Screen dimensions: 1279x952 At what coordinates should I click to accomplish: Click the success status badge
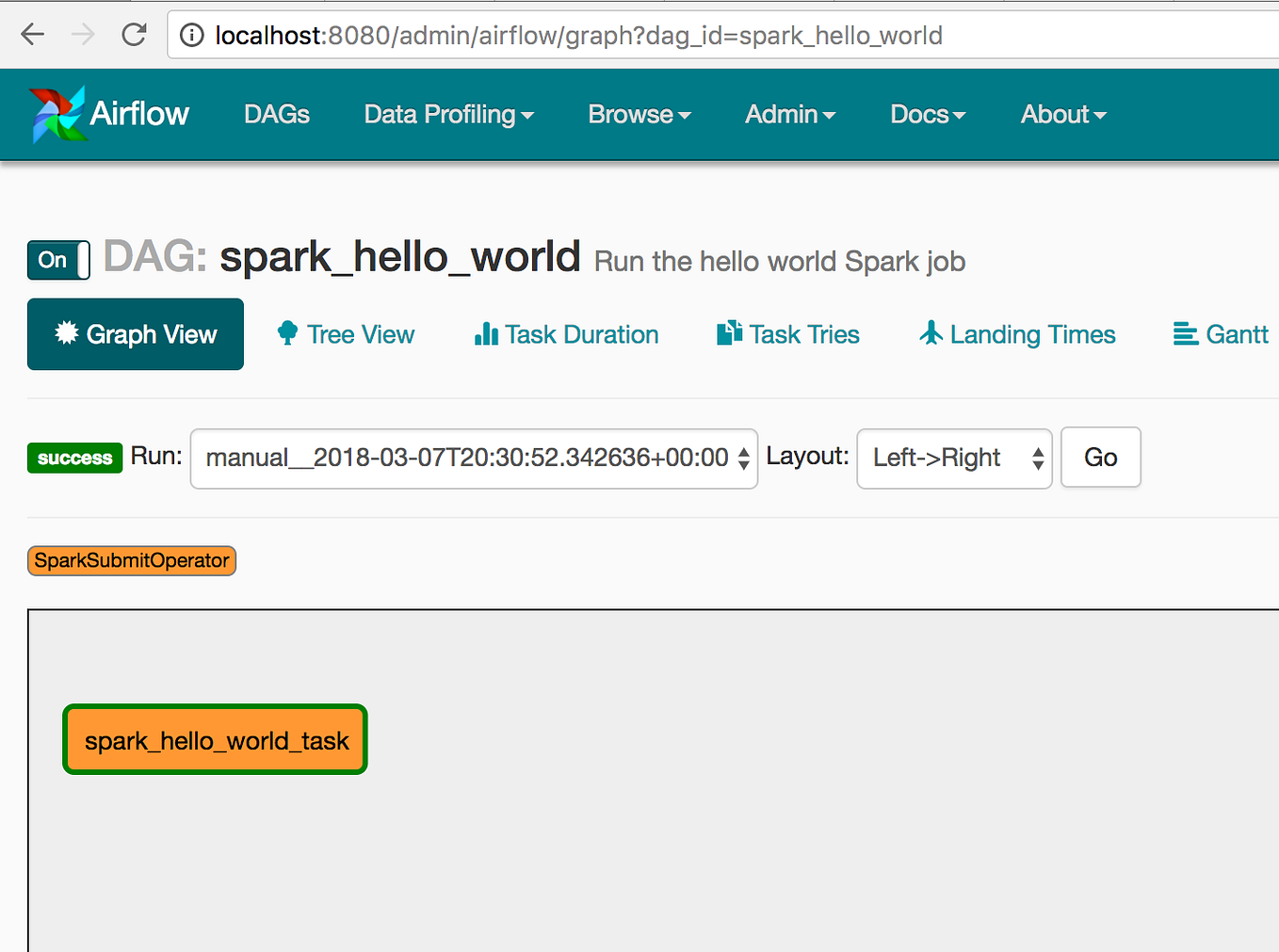click(74, 459)
